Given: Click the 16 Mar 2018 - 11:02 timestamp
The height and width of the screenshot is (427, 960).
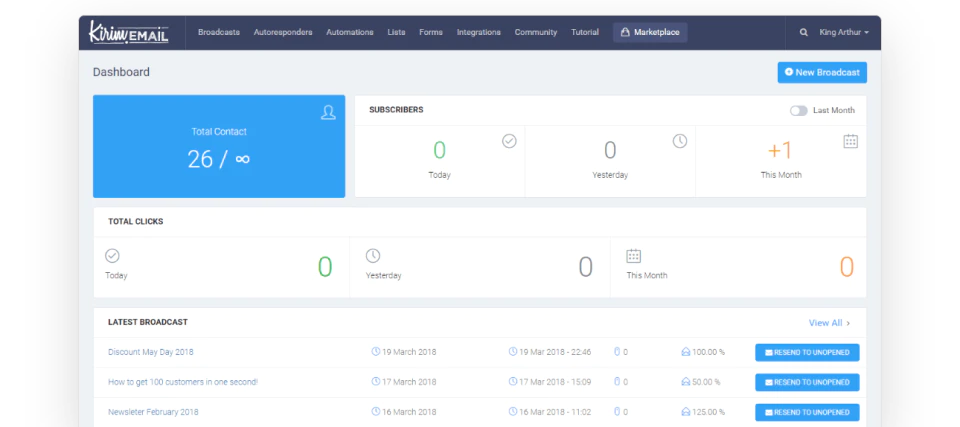Looking at the screenshot, I should 555,412.
